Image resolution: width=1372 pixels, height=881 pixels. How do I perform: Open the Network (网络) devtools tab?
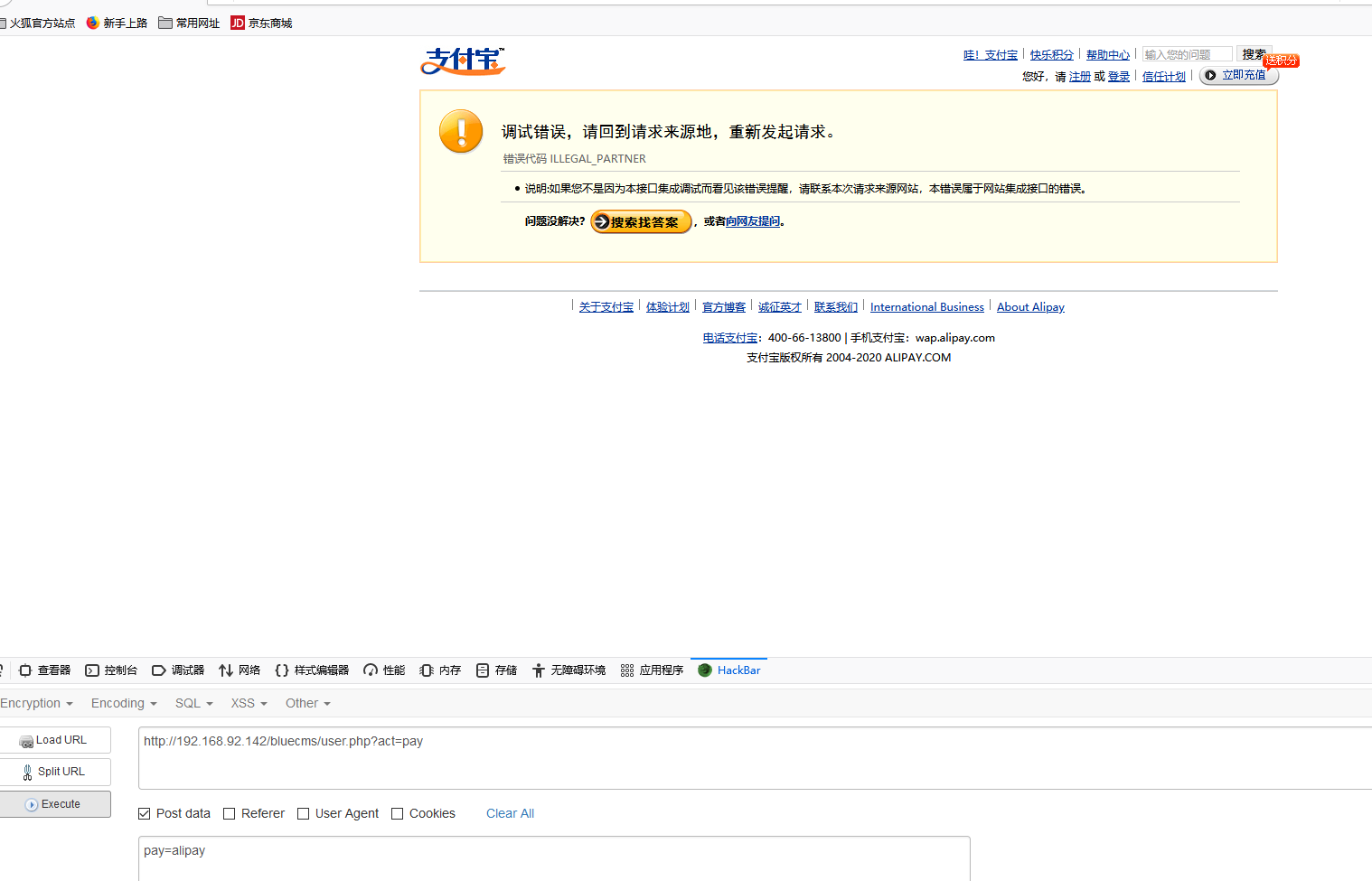(240, 670)
